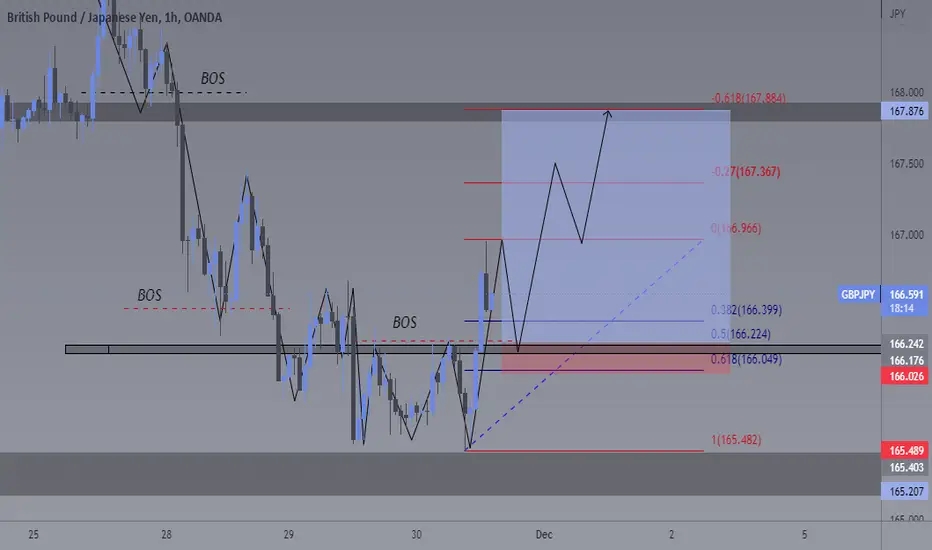This screenshot has width=932, height=550.
Task: Click the 167.000 price scale label
Action: pyautogui.click(x=906, y=235)
